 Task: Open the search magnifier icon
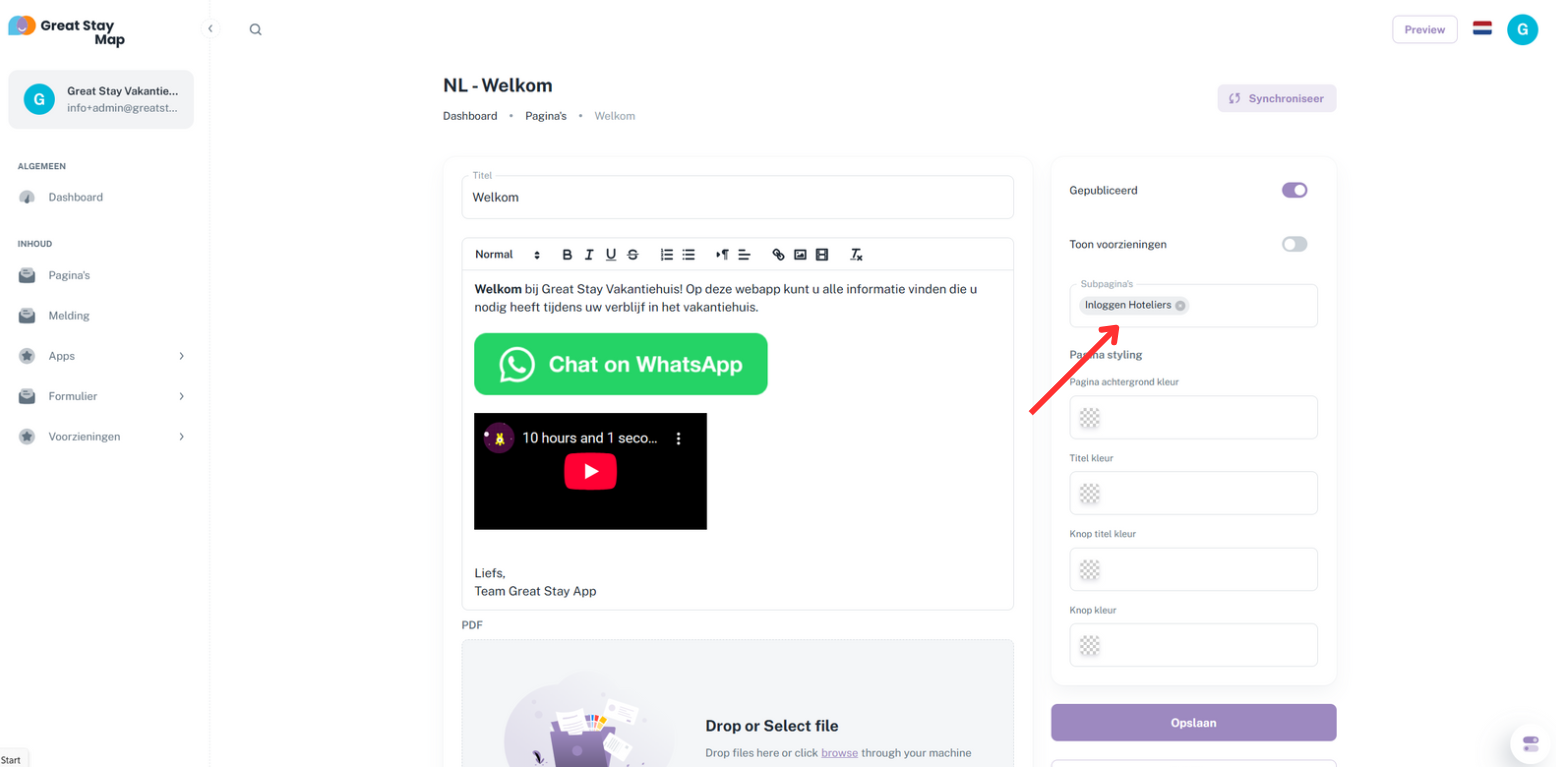(256, 29)
